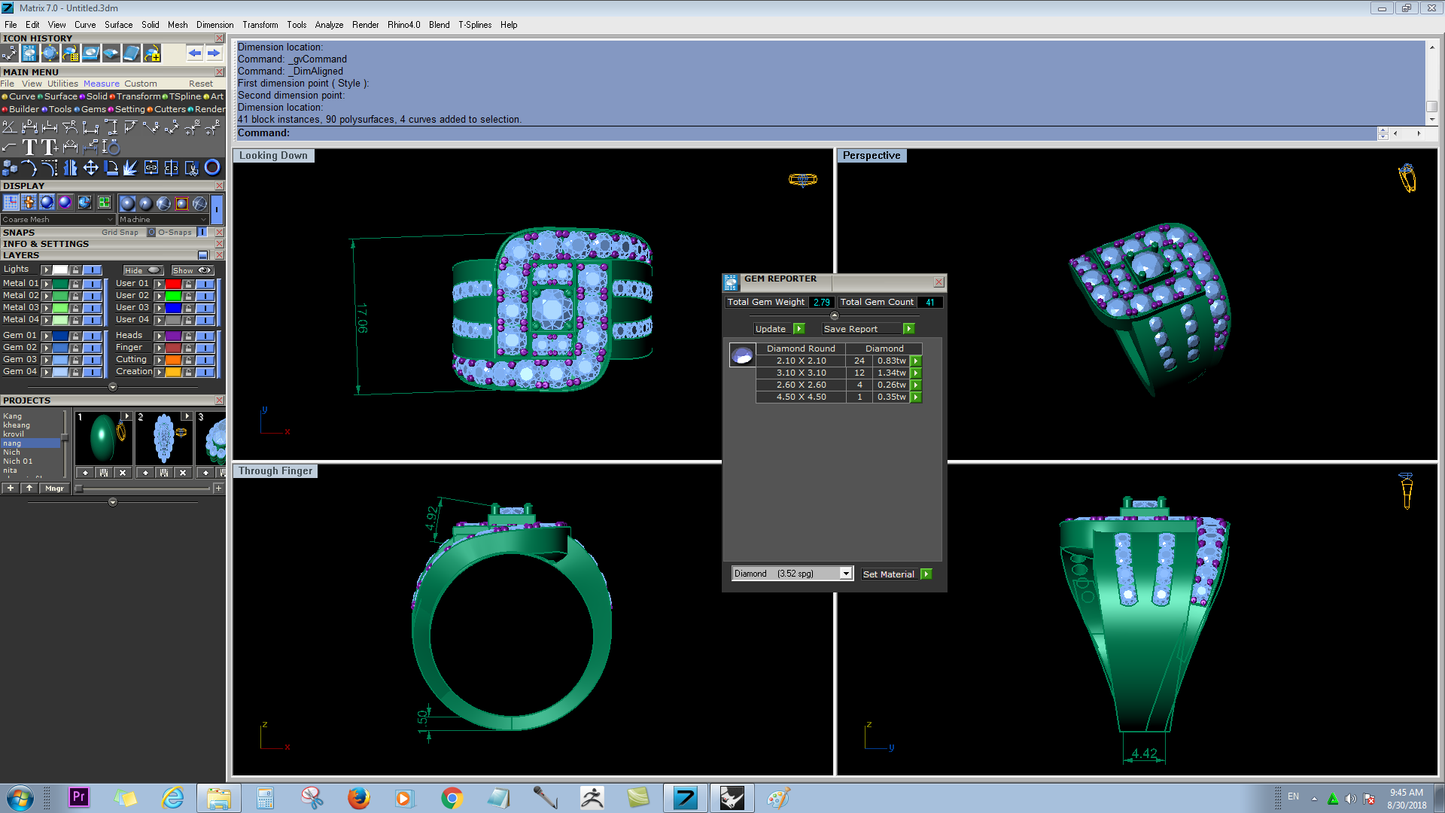Toggle Gem 02 layer on/off switch
The height and width of the screenshot is (813, 1445).
point(92,347)
